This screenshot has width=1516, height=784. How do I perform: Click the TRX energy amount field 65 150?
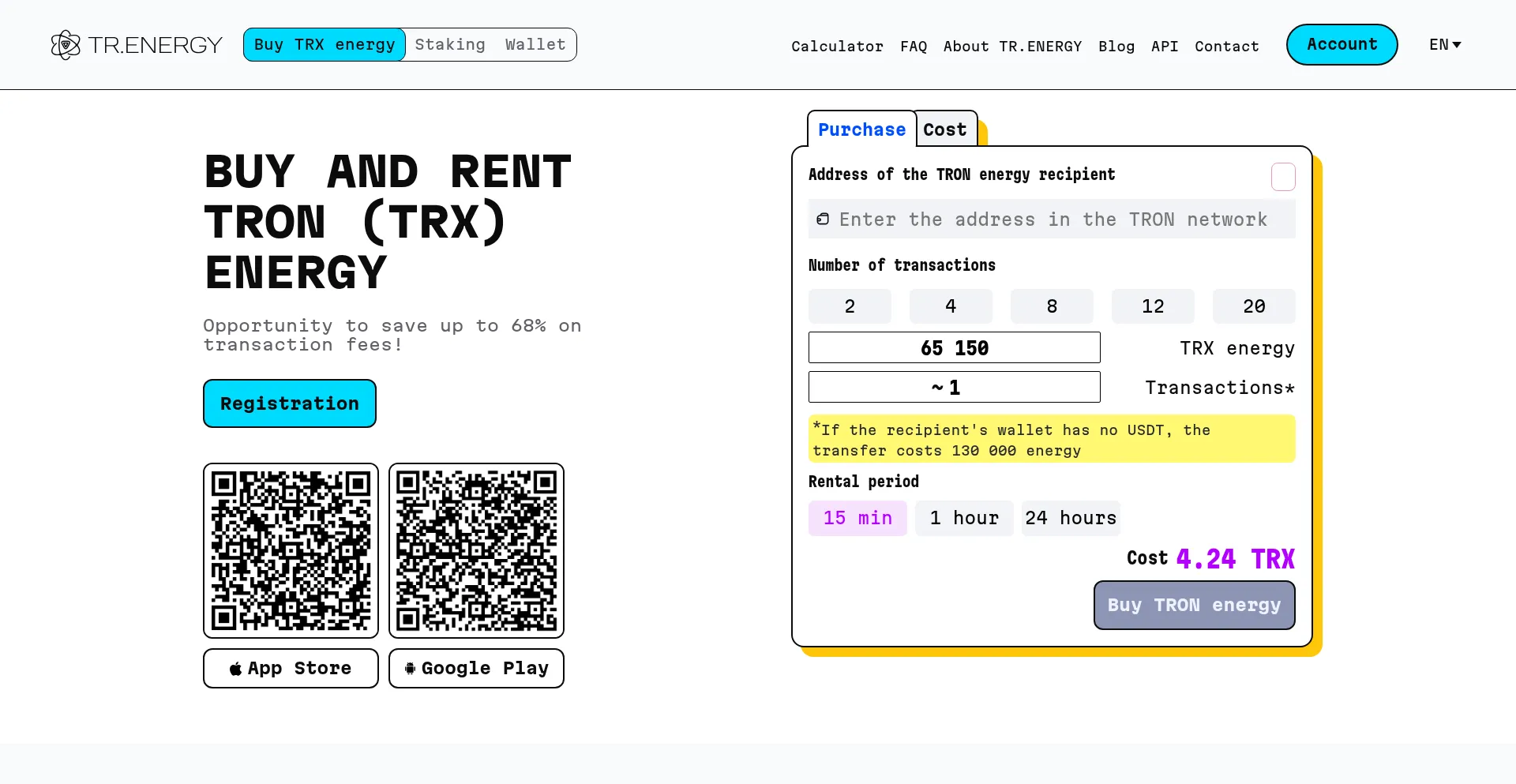(954, 347)
